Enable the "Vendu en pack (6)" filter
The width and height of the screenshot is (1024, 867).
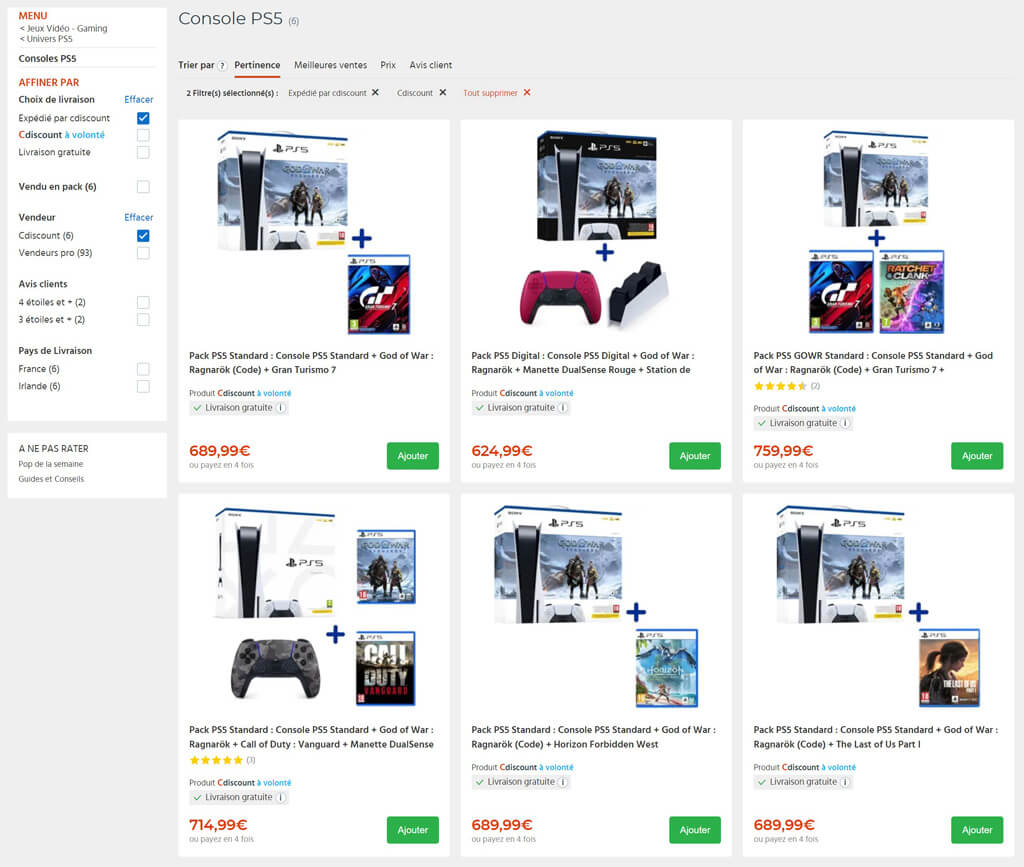click(143, 187)
